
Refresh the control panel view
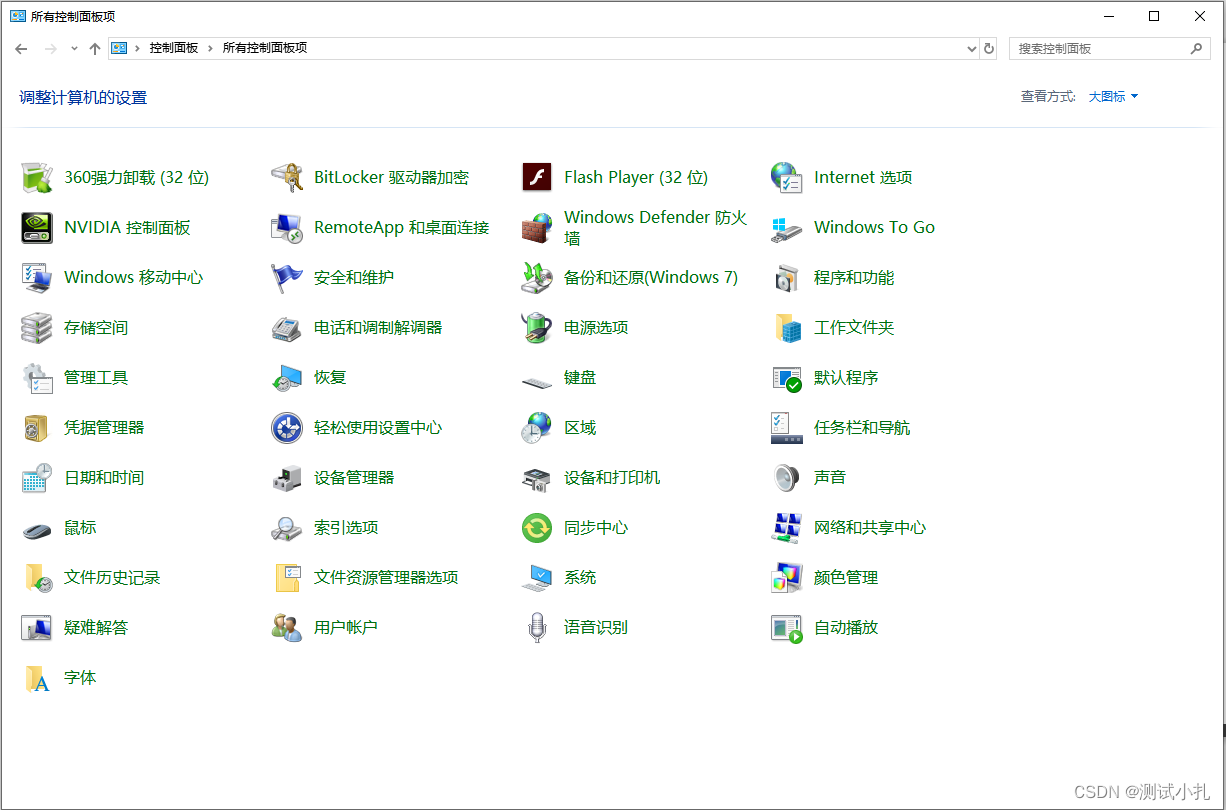point(989,48)
